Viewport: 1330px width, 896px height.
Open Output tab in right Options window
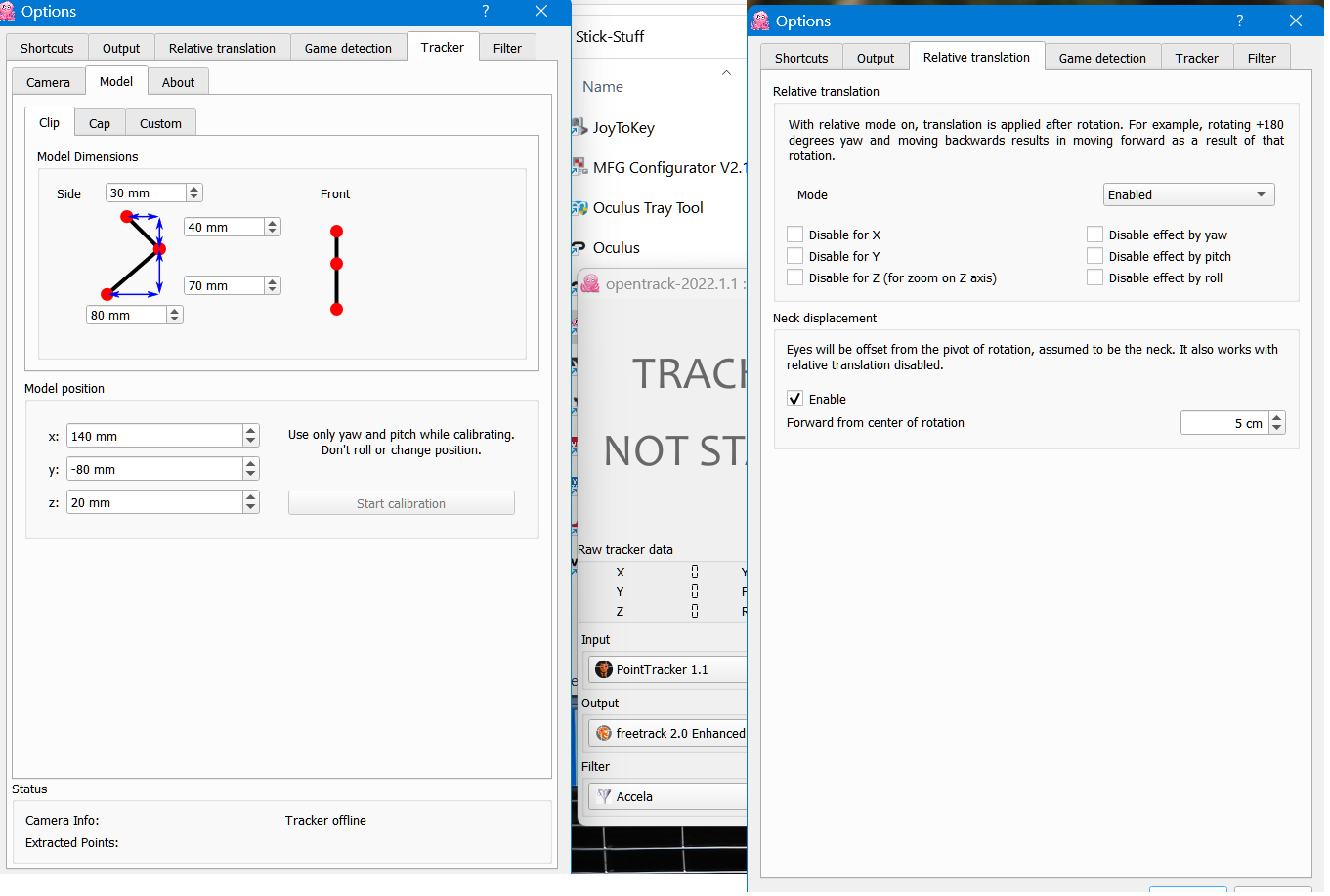pos(876,58)
